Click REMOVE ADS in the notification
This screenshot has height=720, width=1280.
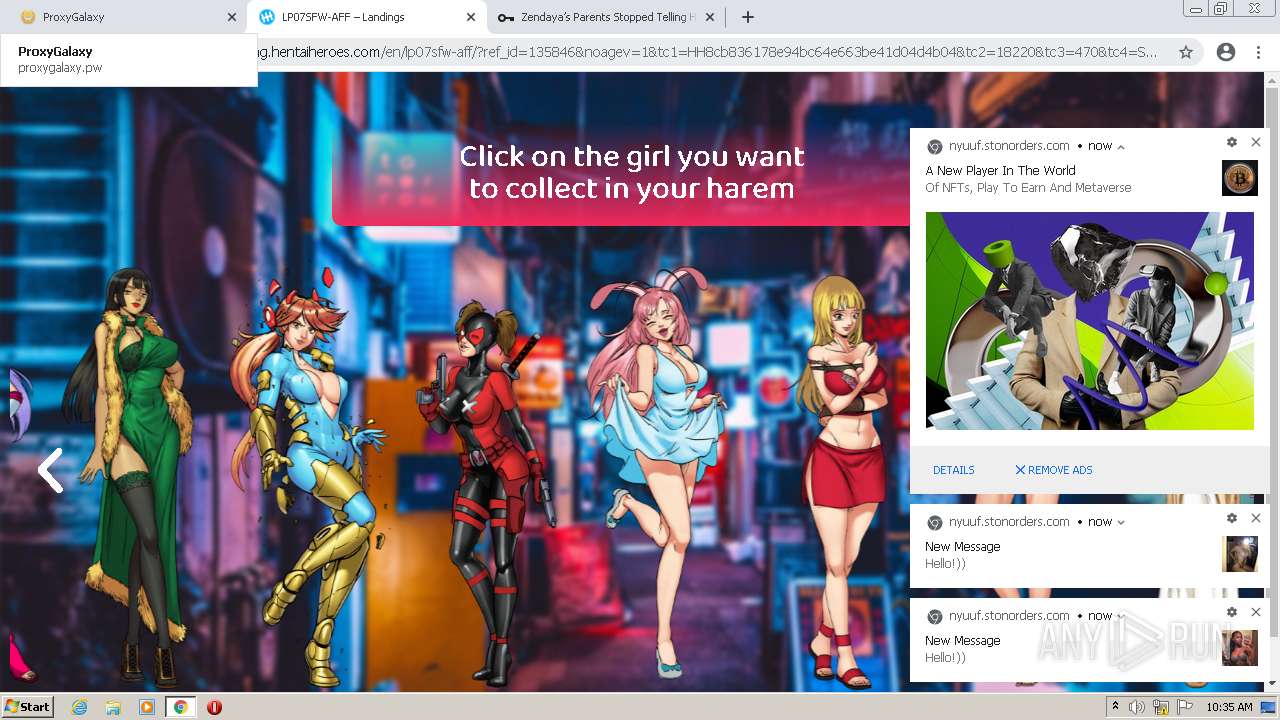tap(1053, 470)
